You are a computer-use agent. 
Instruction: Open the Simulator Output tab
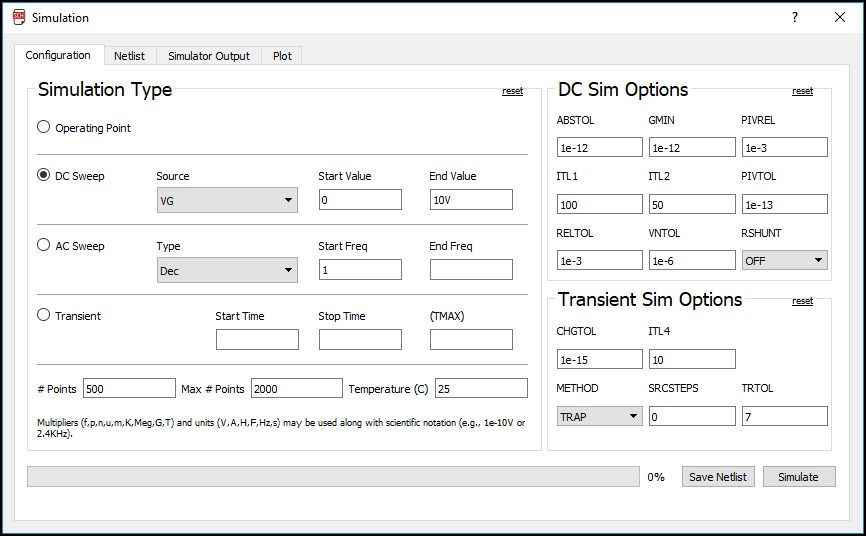(x=209, y=56)
